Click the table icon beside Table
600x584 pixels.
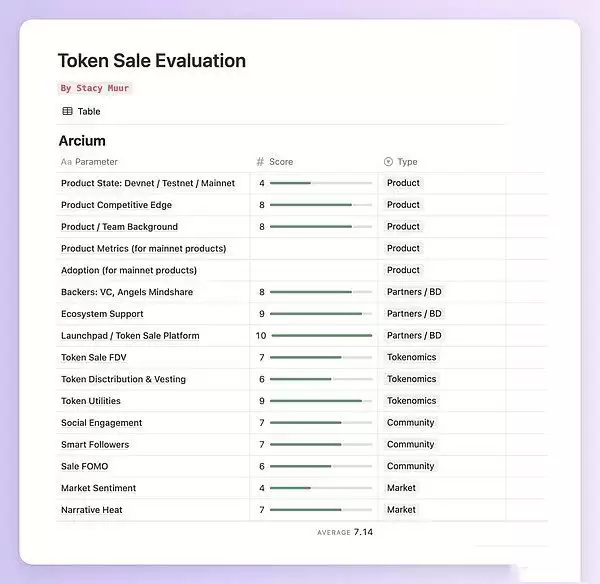tap(67, 111)
